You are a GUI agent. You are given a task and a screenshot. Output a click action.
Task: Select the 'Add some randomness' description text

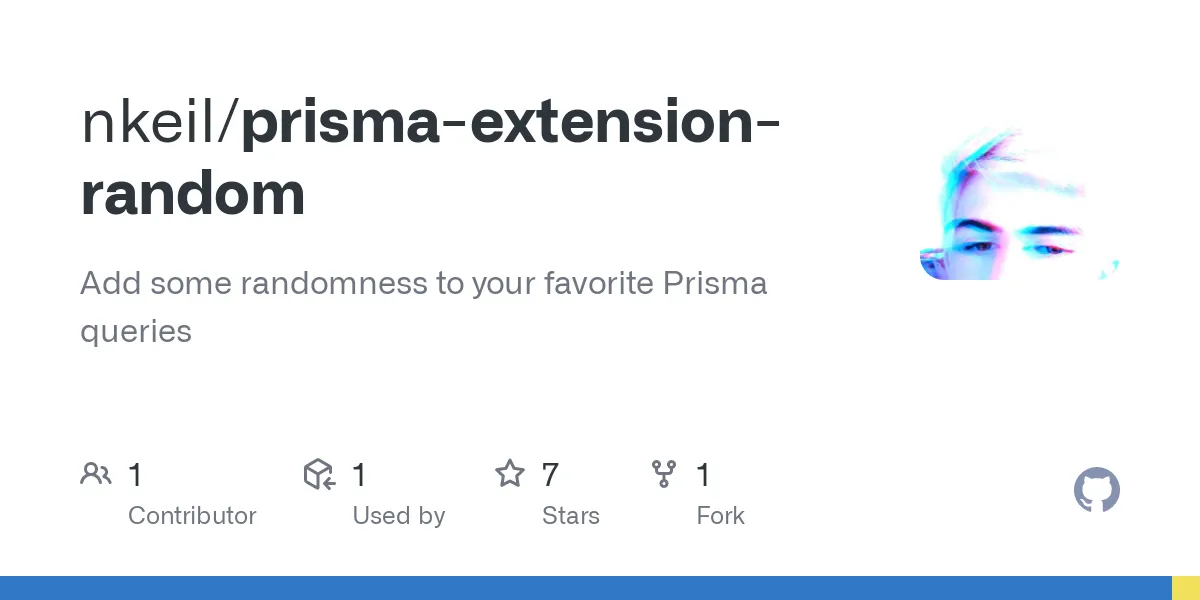point(423,284)
